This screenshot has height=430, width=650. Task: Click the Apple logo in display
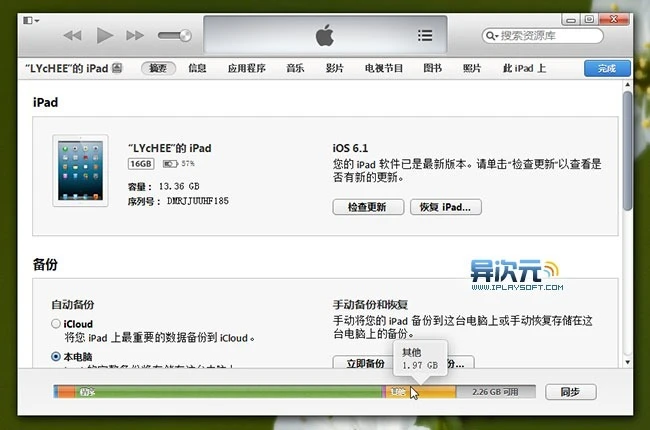pos(325,35)
